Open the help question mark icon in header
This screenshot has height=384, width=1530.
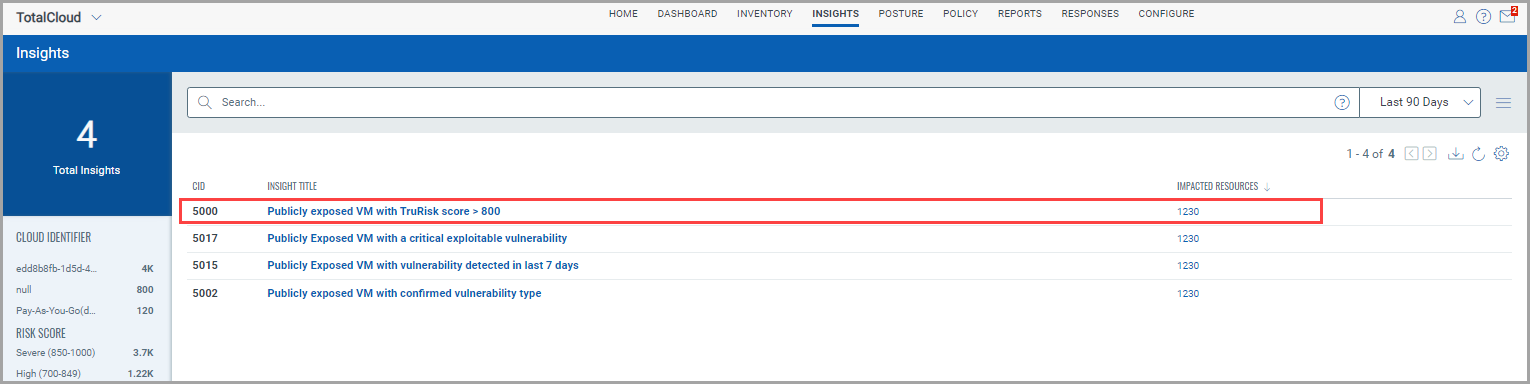1483,16
